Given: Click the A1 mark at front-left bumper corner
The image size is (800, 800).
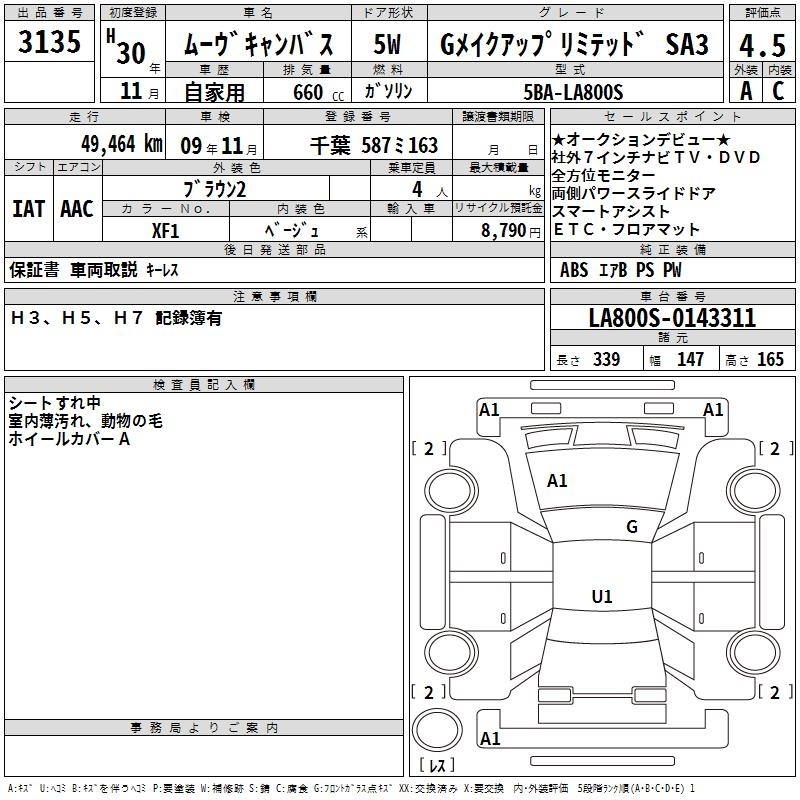Looking at the screenshot, I should [489, 410].
